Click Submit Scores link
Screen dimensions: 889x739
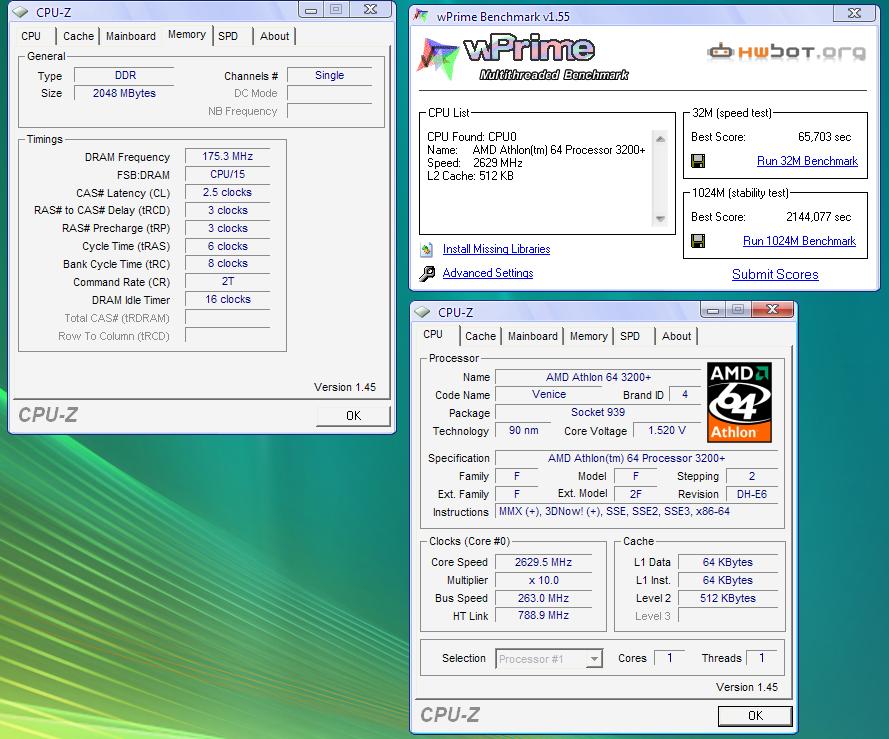pyautogui.click(x=775, y=275)
